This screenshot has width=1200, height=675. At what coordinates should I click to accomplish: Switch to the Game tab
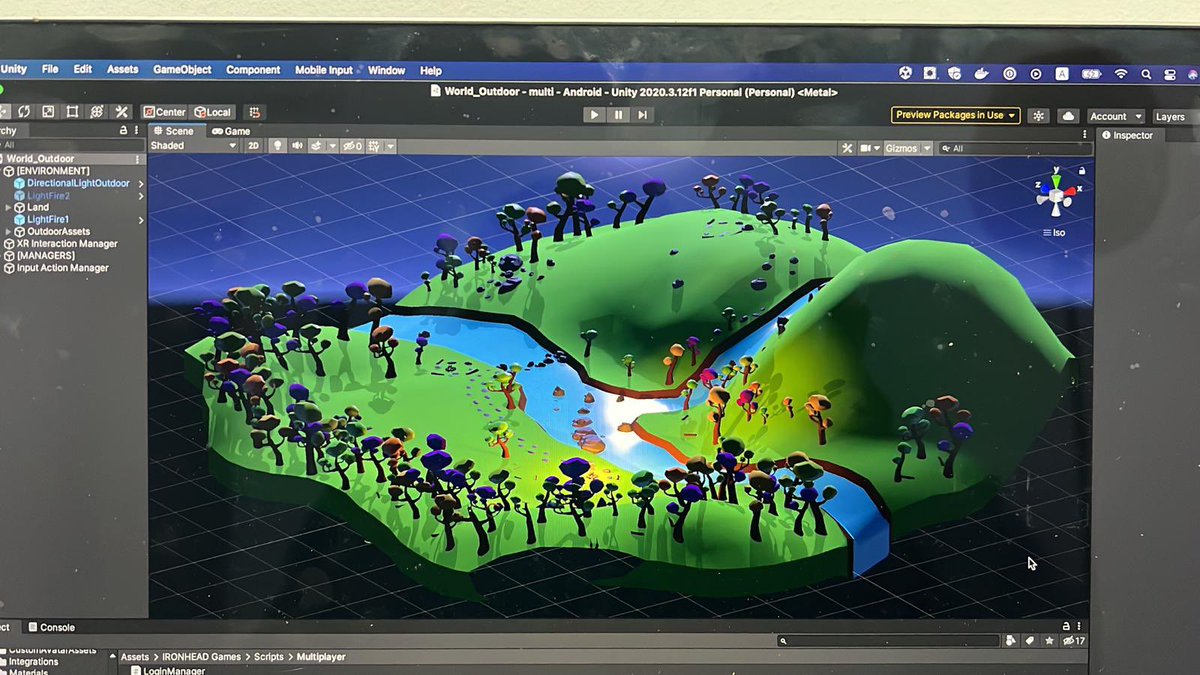(x=230, y=131)
